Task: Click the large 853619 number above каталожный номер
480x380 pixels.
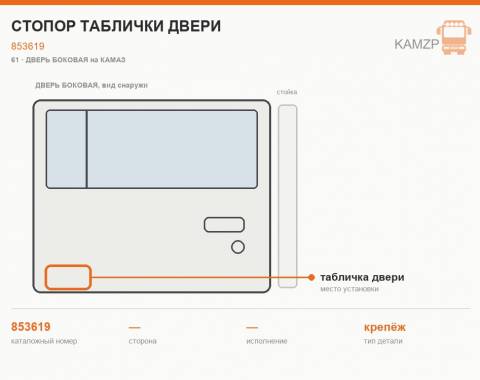Action: [x=31, y=327]
